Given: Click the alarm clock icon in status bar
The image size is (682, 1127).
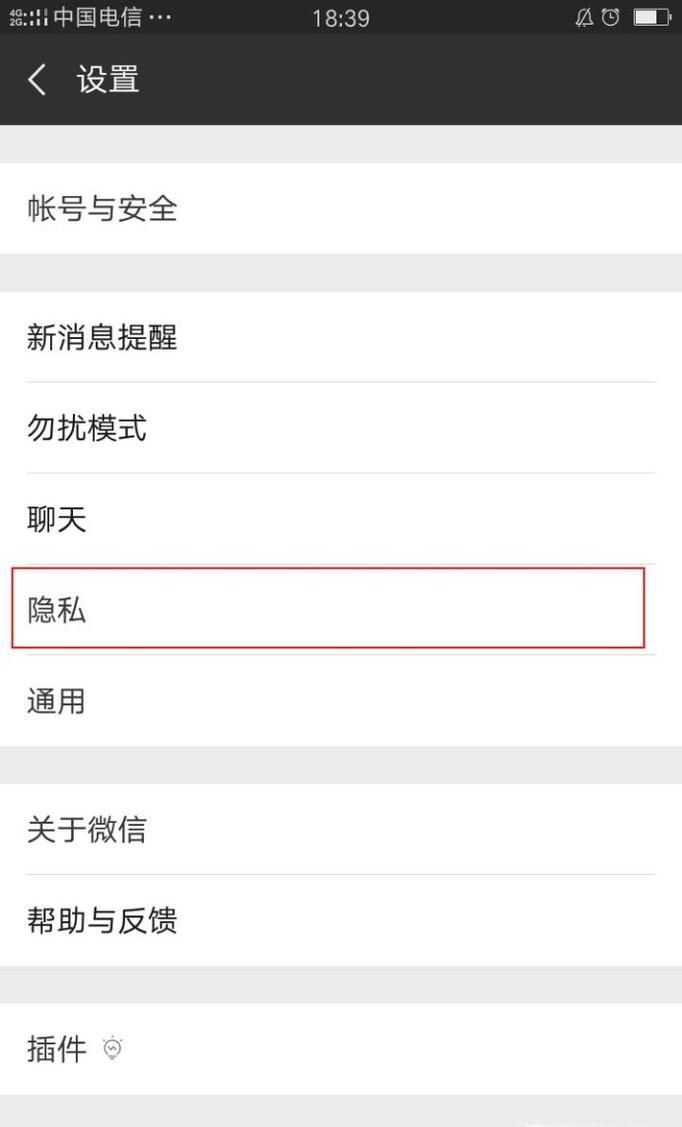Looking at the screenshot, I should (609, 16).
